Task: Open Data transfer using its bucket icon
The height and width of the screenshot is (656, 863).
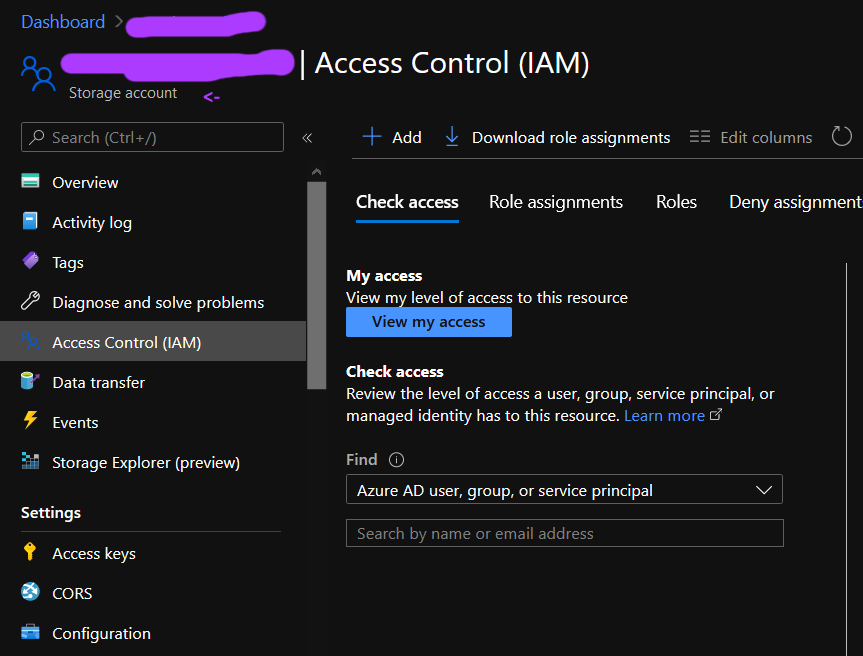Action: pyautogui.click(x=30, y=380)
